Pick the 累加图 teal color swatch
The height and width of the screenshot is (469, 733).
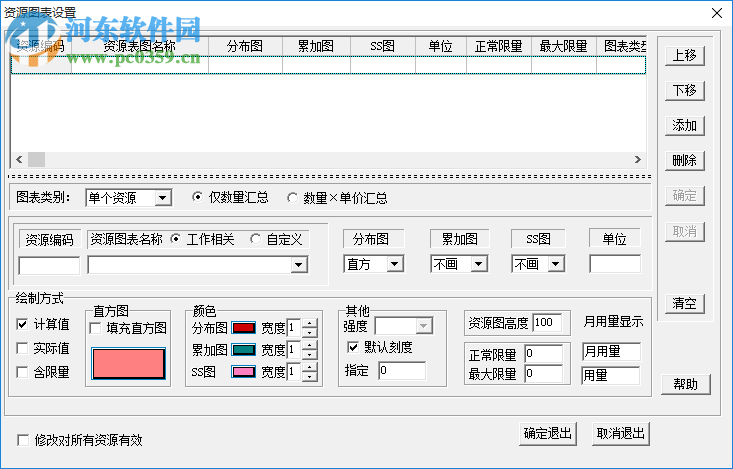244,350
